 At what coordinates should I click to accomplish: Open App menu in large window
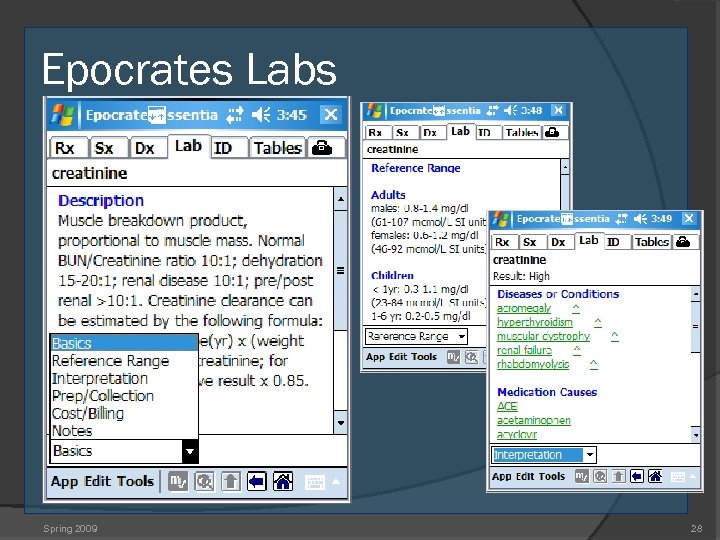64,481
